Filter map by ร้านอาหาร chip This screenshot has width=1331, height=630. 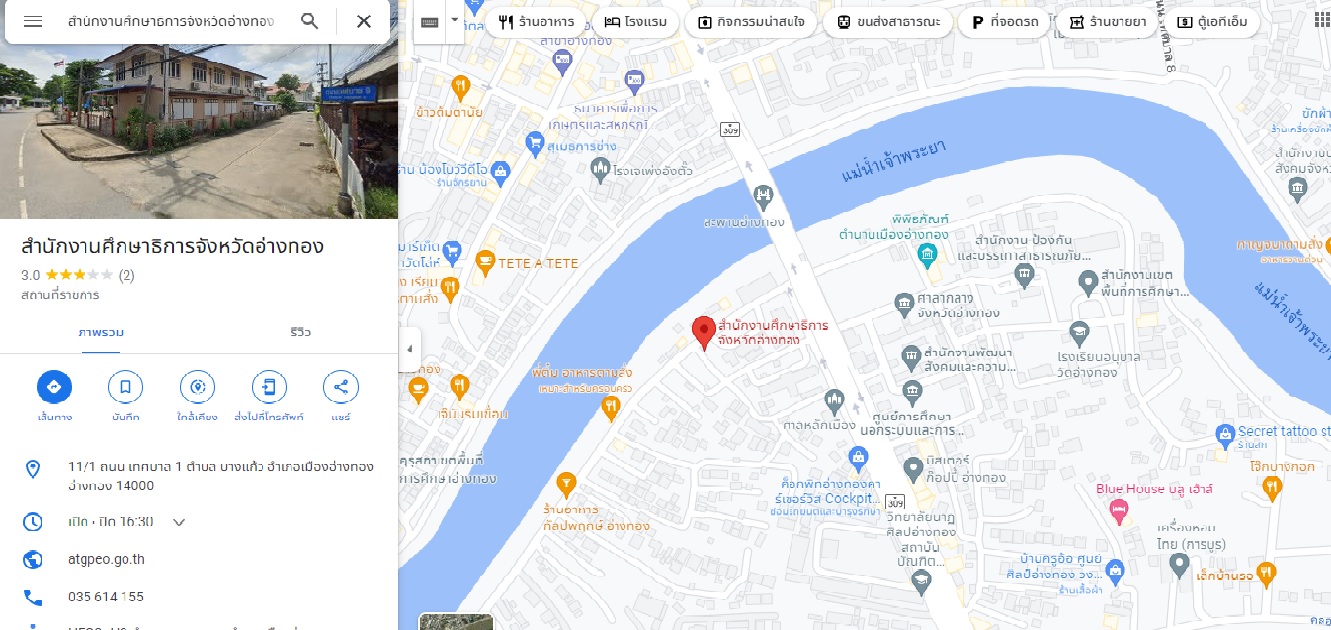pyautogui.click(x=536, y=22)
